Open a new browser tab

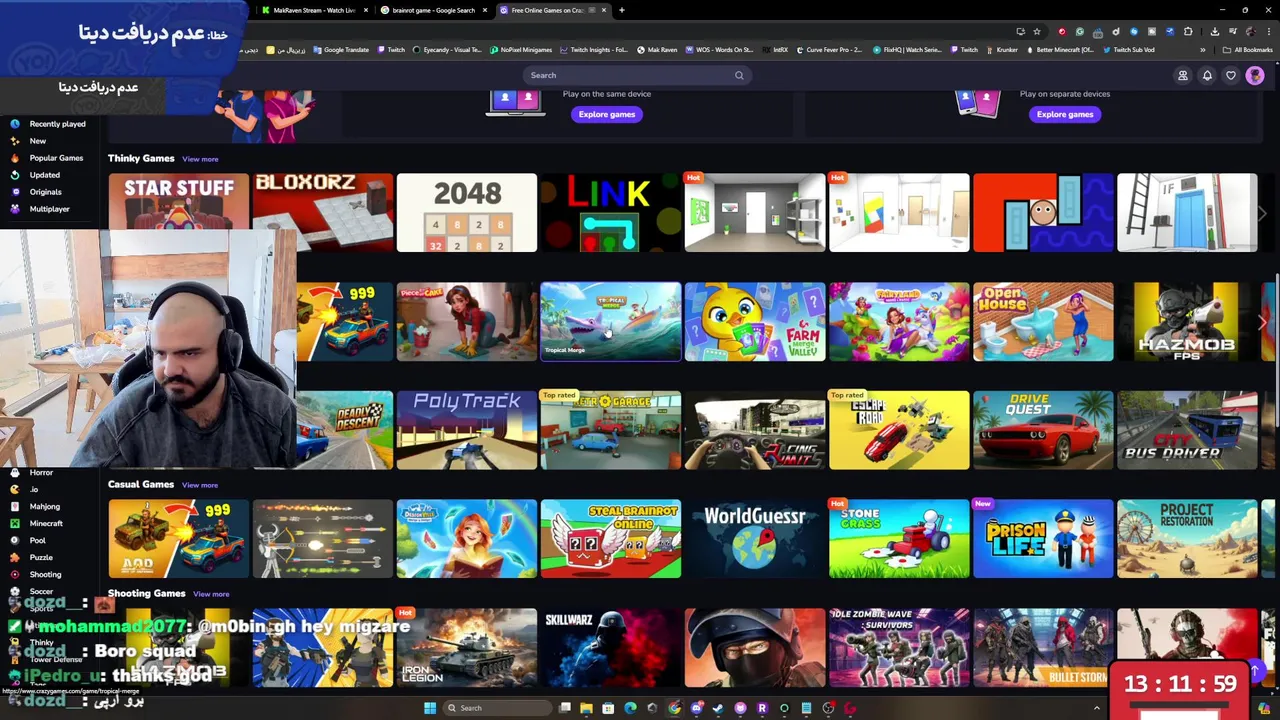[x=621, y=10]
